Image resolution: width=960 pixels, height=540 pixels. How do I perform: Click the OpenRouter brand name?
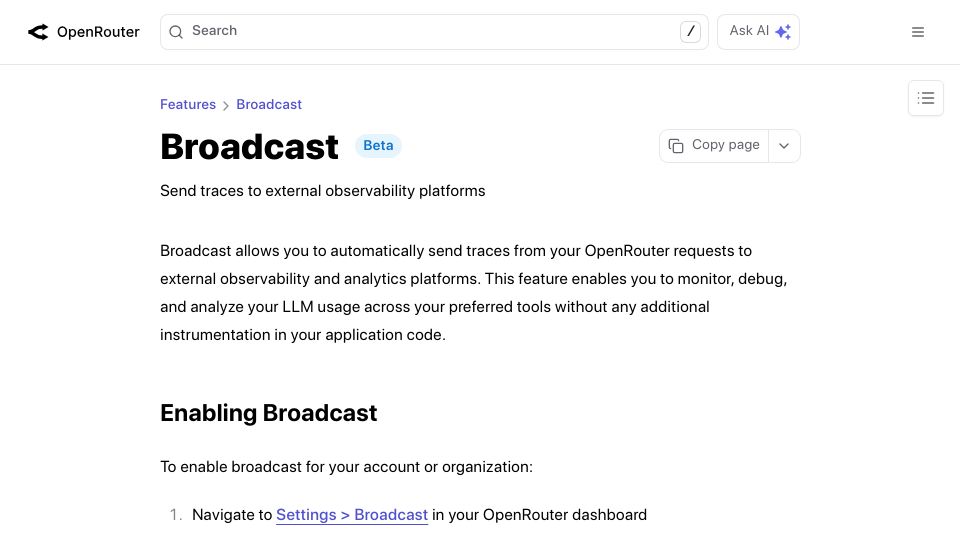[x=98, y=32]
